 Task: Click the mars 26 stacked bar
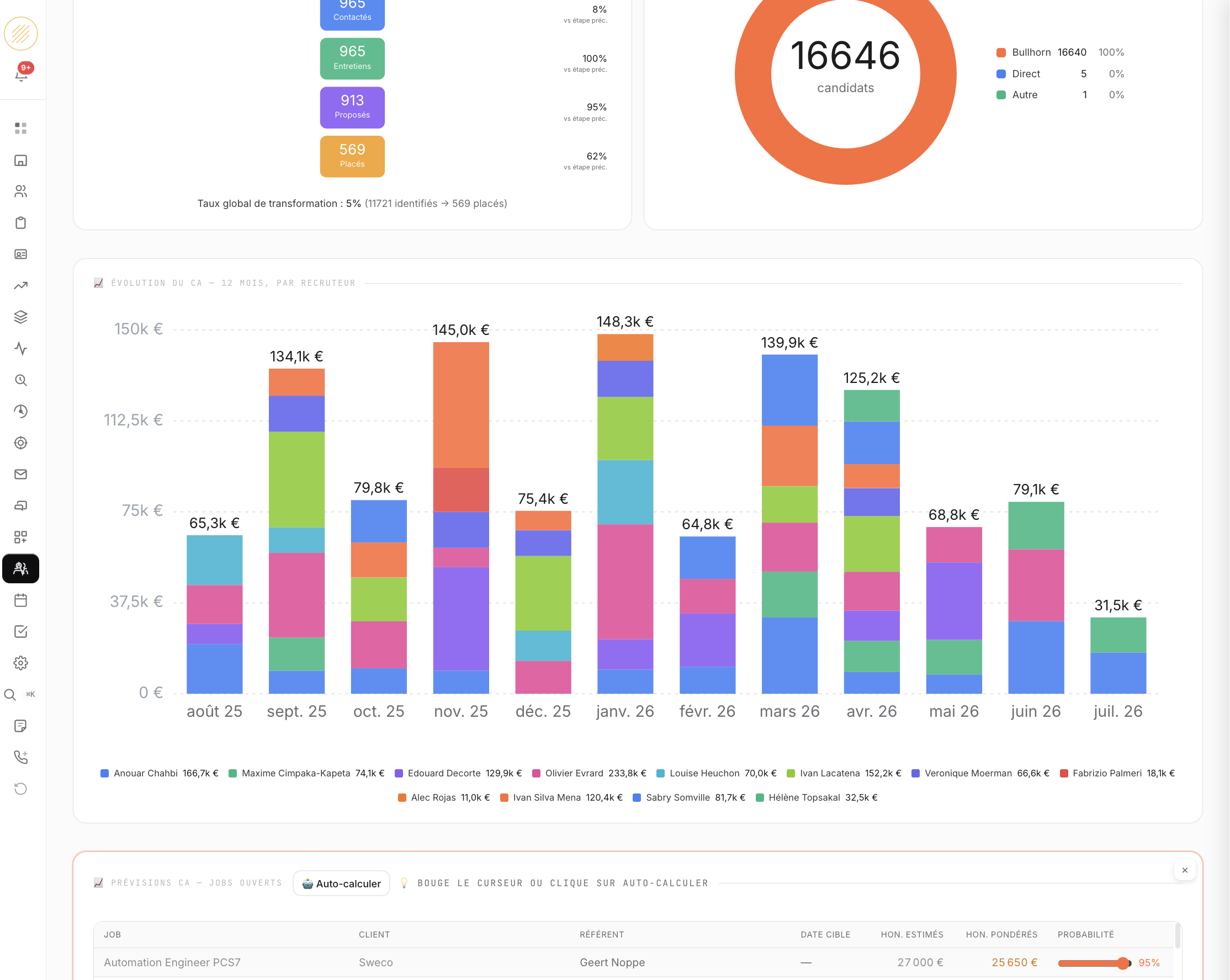click(x=789, y=524)
